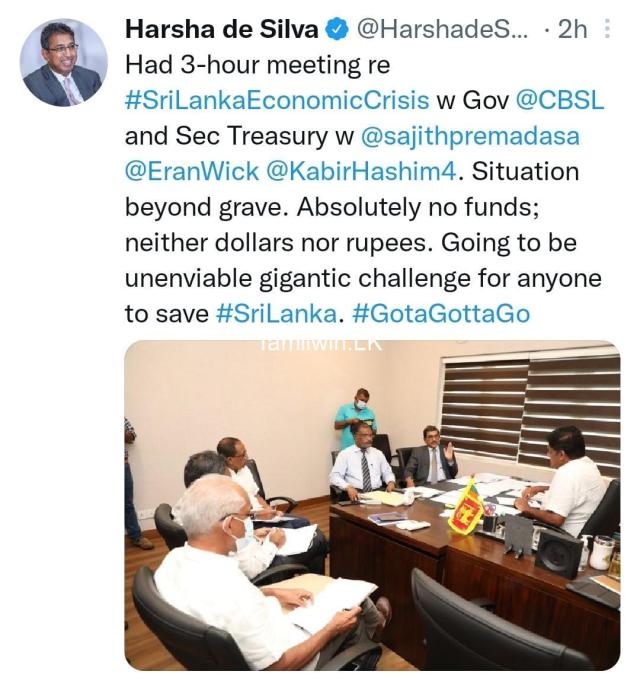The height and width of the screenshot is (684, 640).
Task: Visit the @KabirHashim4 mention
Action: tap(361, 171)
